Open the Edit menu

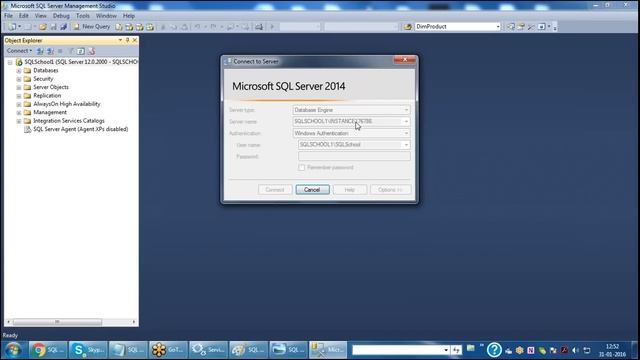click(24, 16)
